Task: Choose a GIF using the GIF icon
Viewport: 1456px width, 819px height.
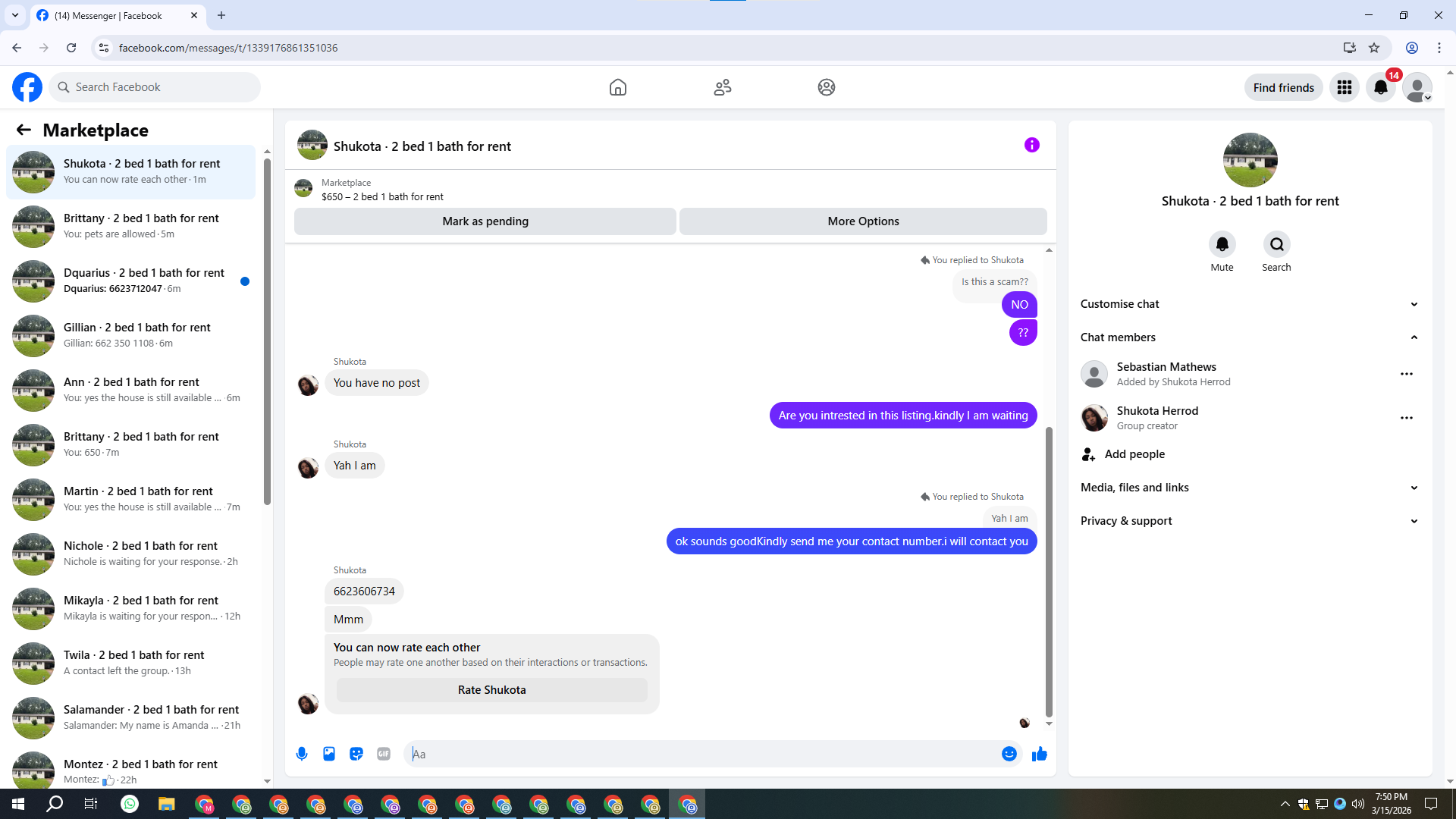Action: coord(384,754)
